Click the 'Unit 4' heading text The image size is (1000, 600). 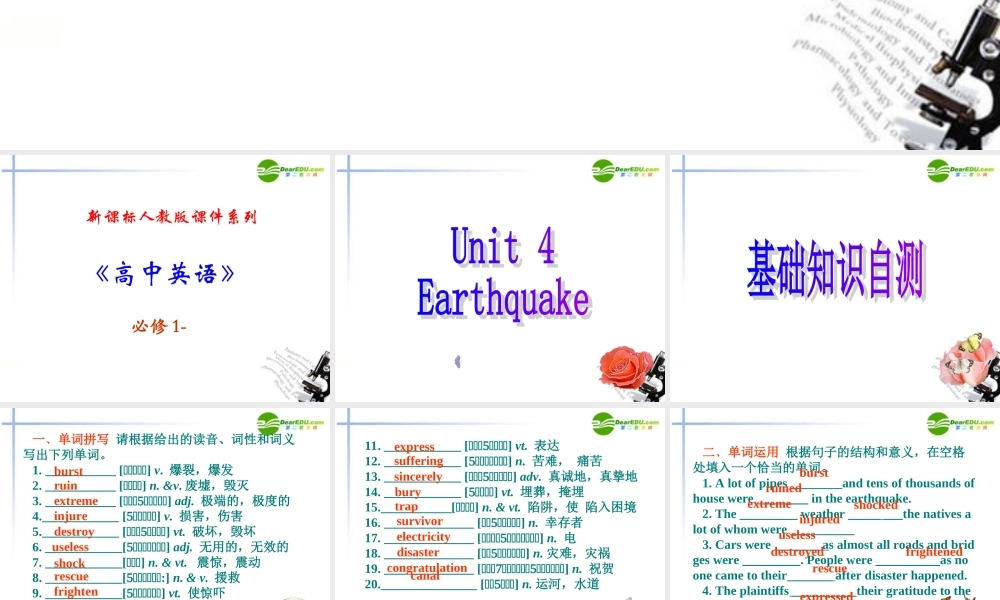coord(503,247)
